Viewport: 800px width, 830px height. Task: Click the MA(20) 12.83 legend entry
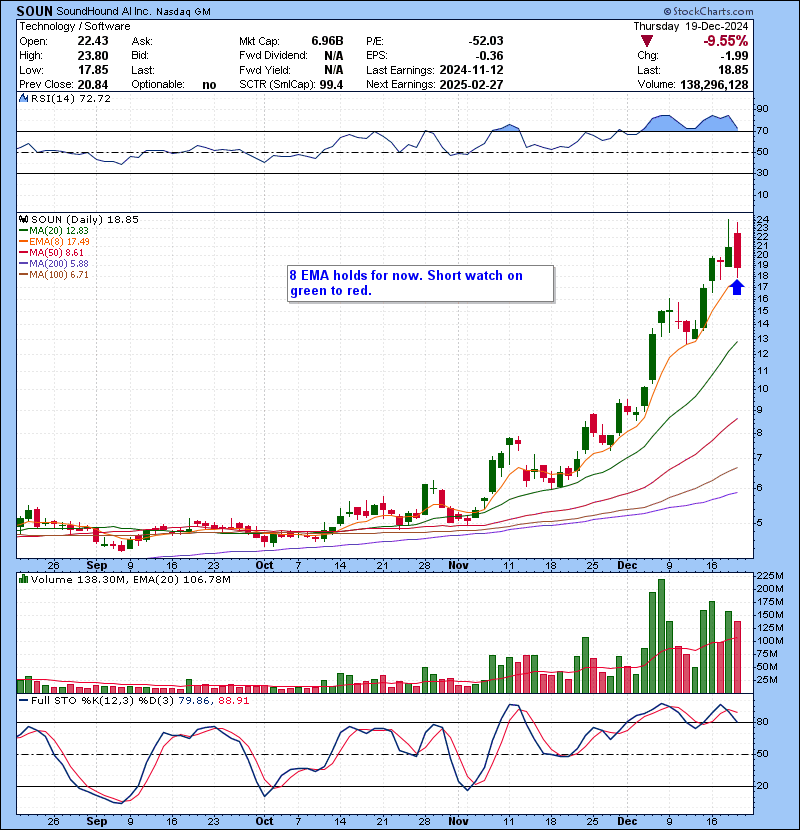(x=59, y=231)
